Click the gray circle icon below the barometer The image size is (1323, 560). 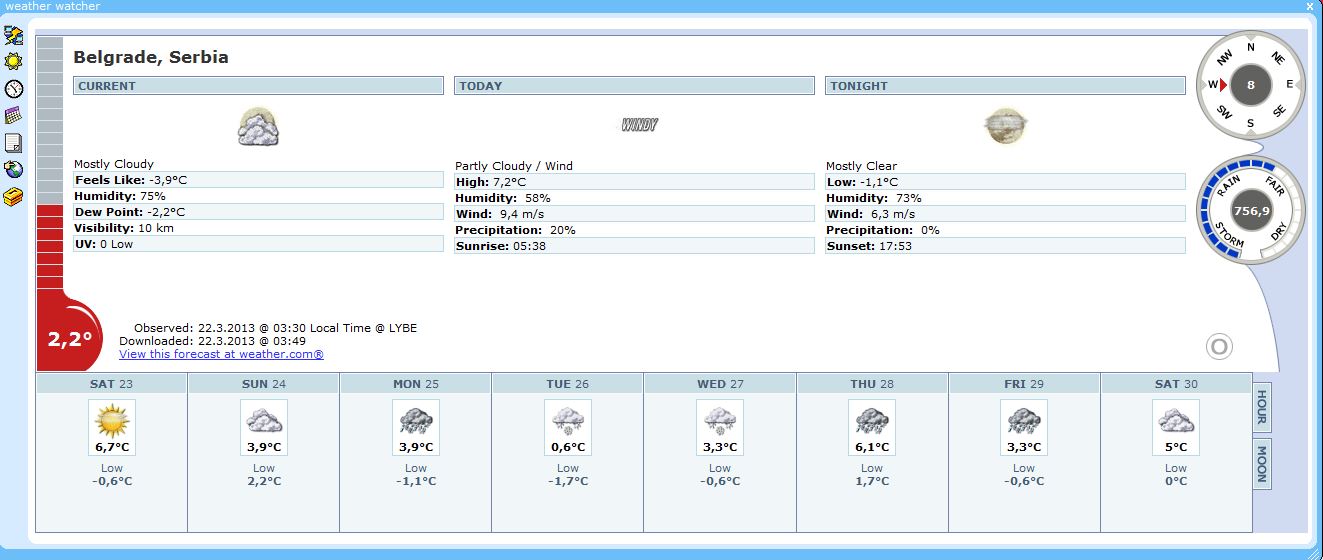tap(1219, 347)
